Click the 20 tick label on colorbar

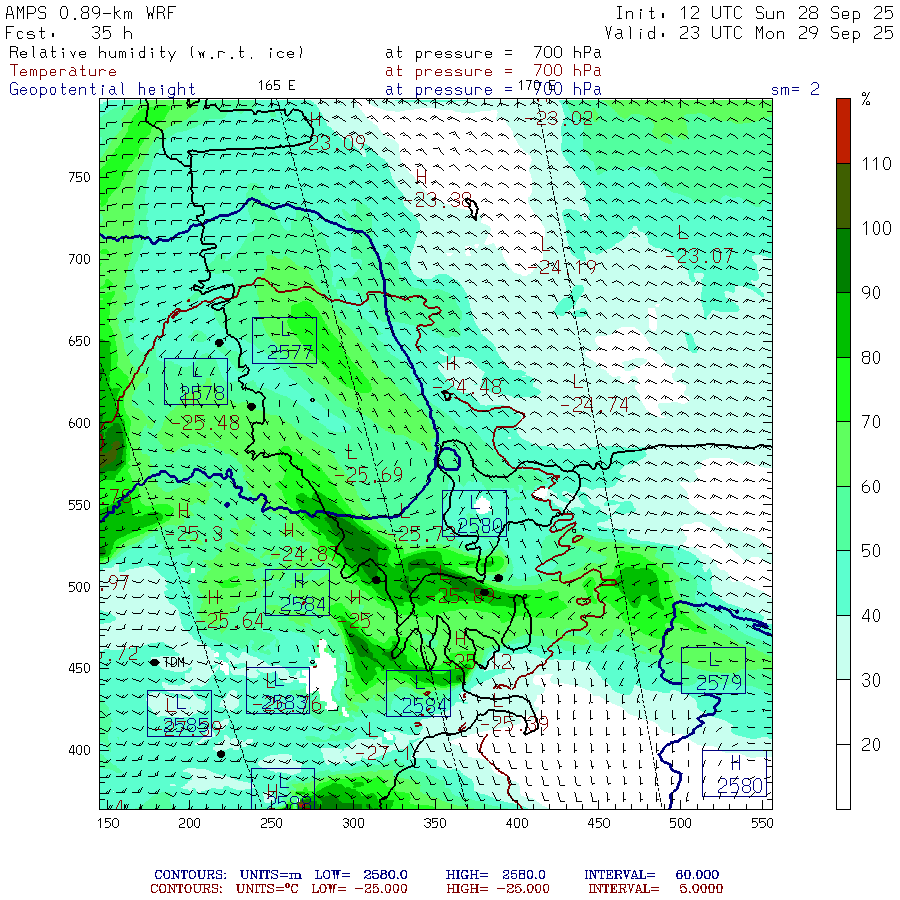pos(873,744)
